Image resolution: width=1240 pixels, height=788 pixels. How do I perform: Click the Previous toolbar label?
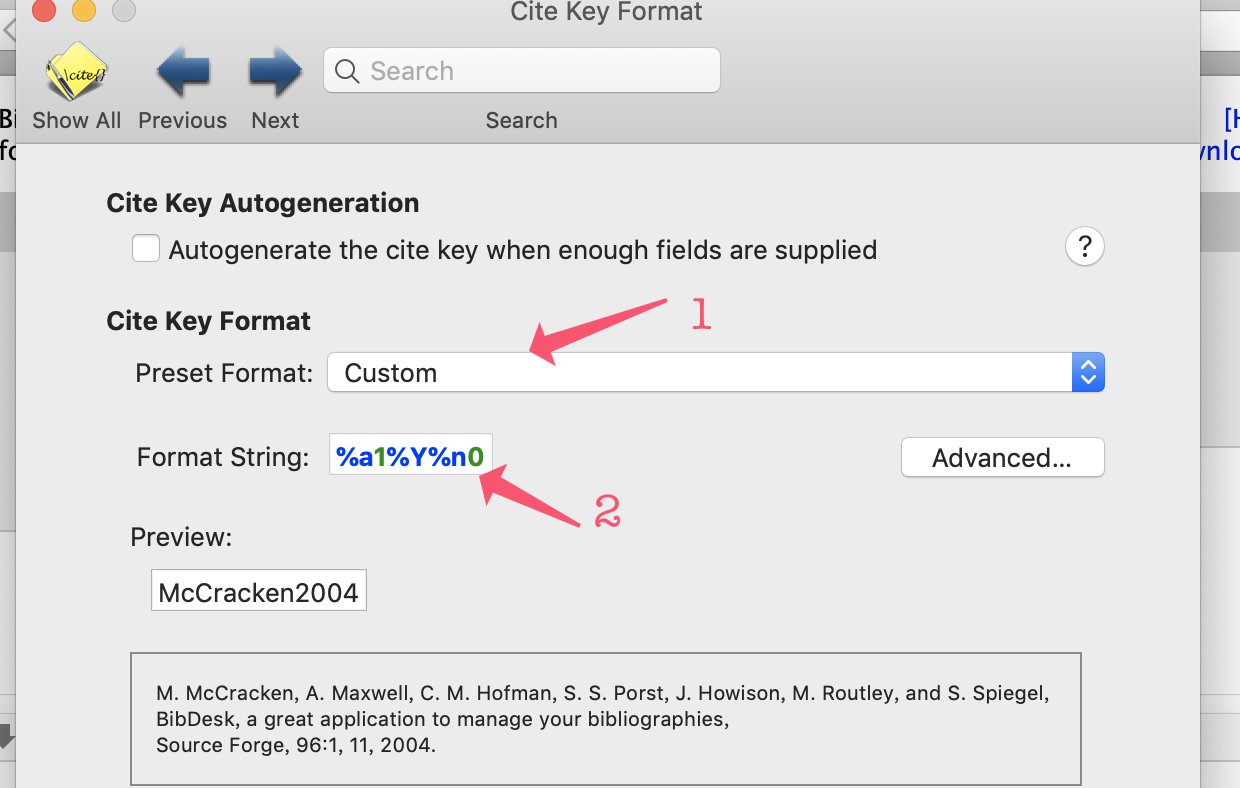[183, 120]
